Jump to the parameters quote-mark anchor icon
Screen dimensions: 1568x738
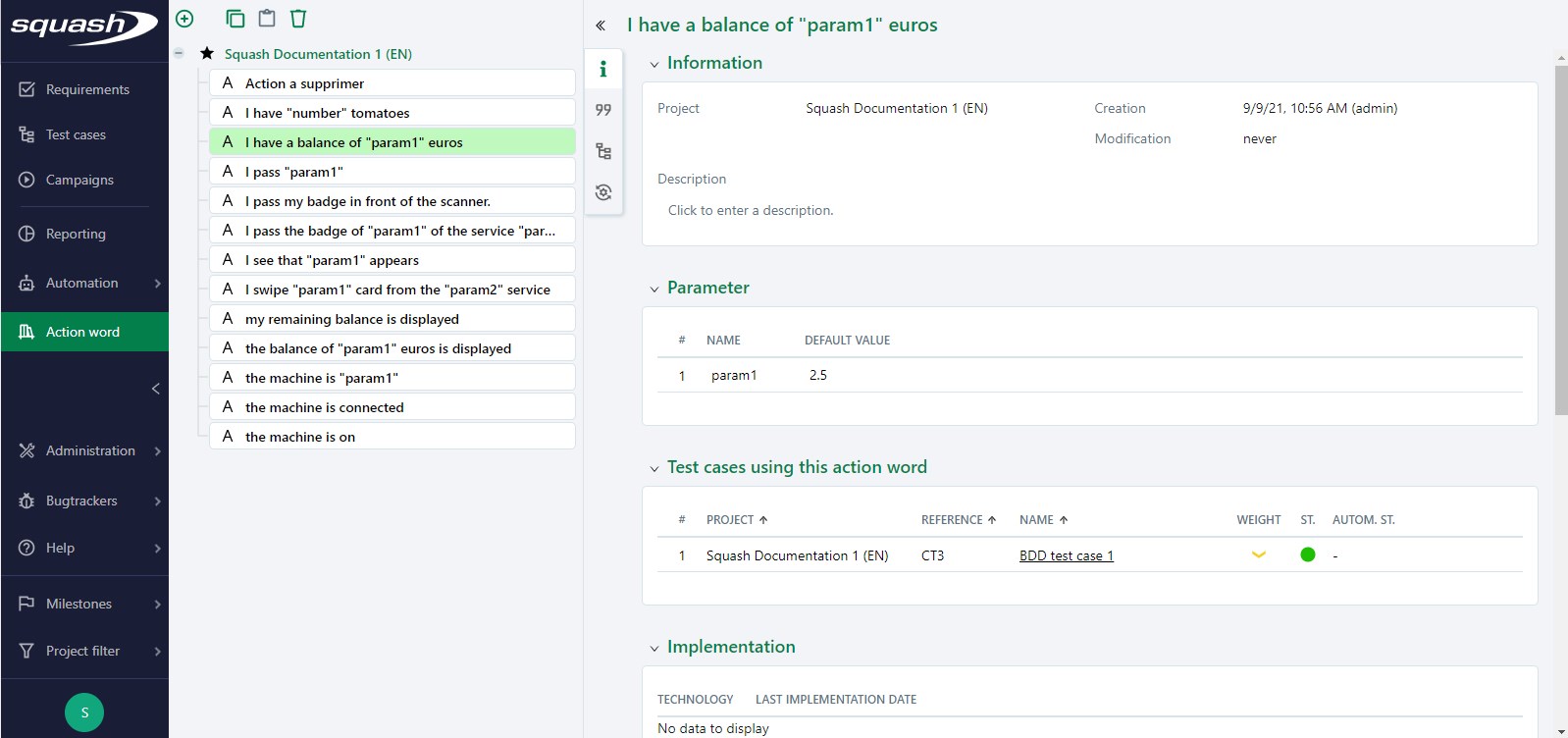[x=603, y=110]
